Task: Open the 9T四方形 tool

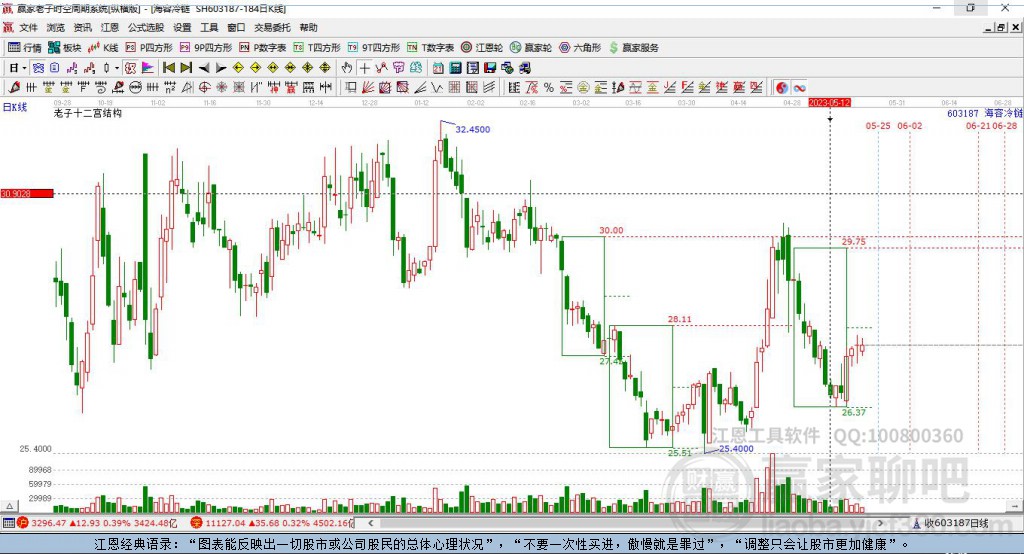Action: point(374,47)
